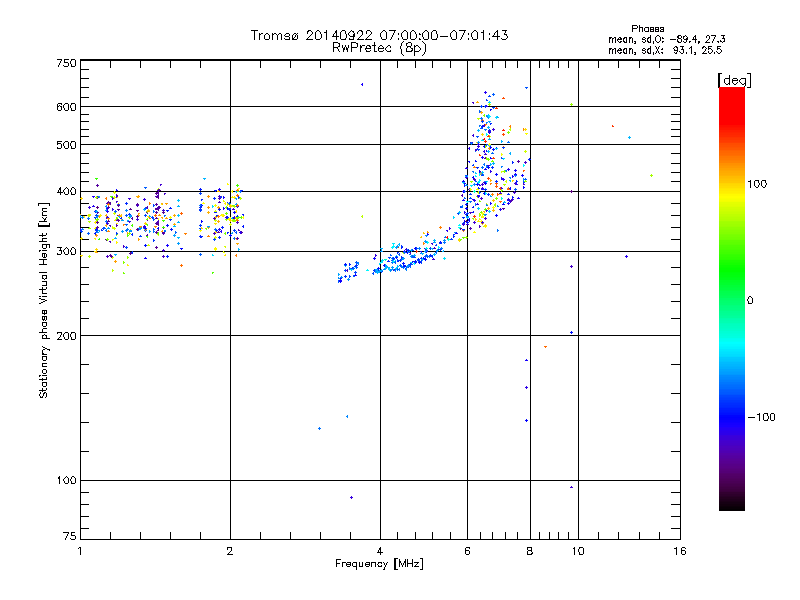
Task: Click the x-axis '6' tick label
Action: click(x=467, y=551)
